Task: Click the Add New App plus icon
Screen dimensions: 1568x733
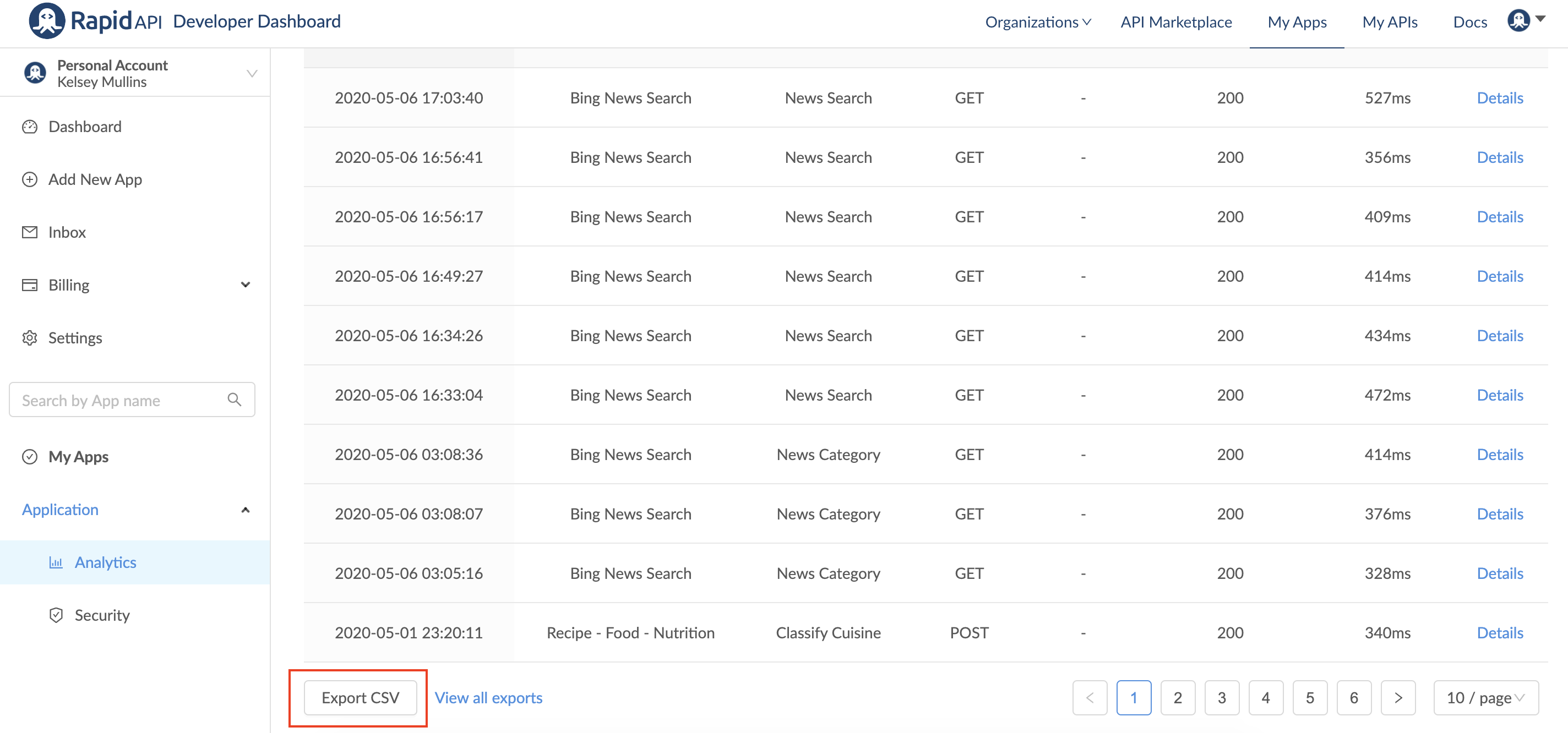Action: coord(30,179)
